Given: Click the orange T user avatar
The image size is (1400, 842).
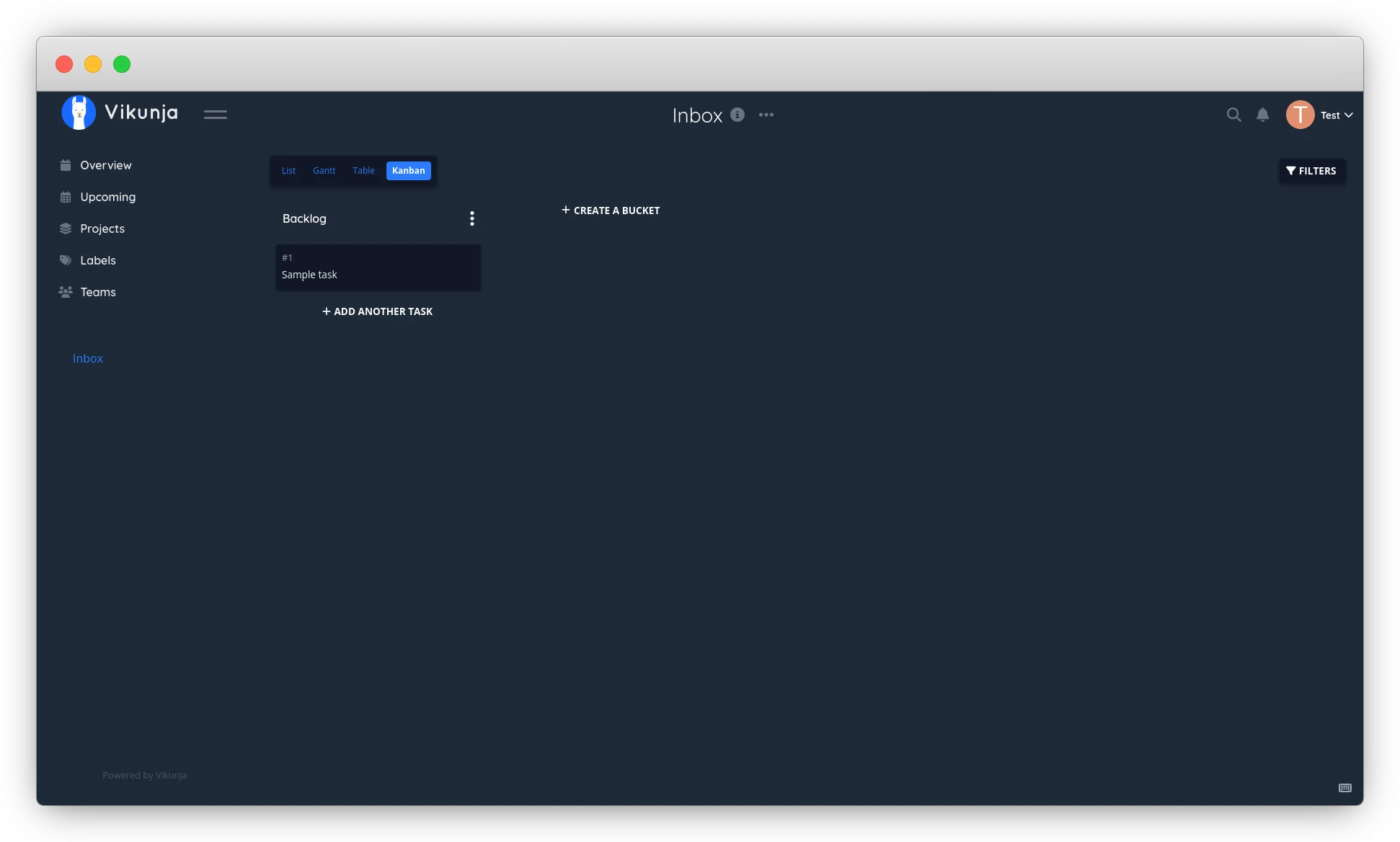Looking at the screenshot, I should (x=1300, y=115).
